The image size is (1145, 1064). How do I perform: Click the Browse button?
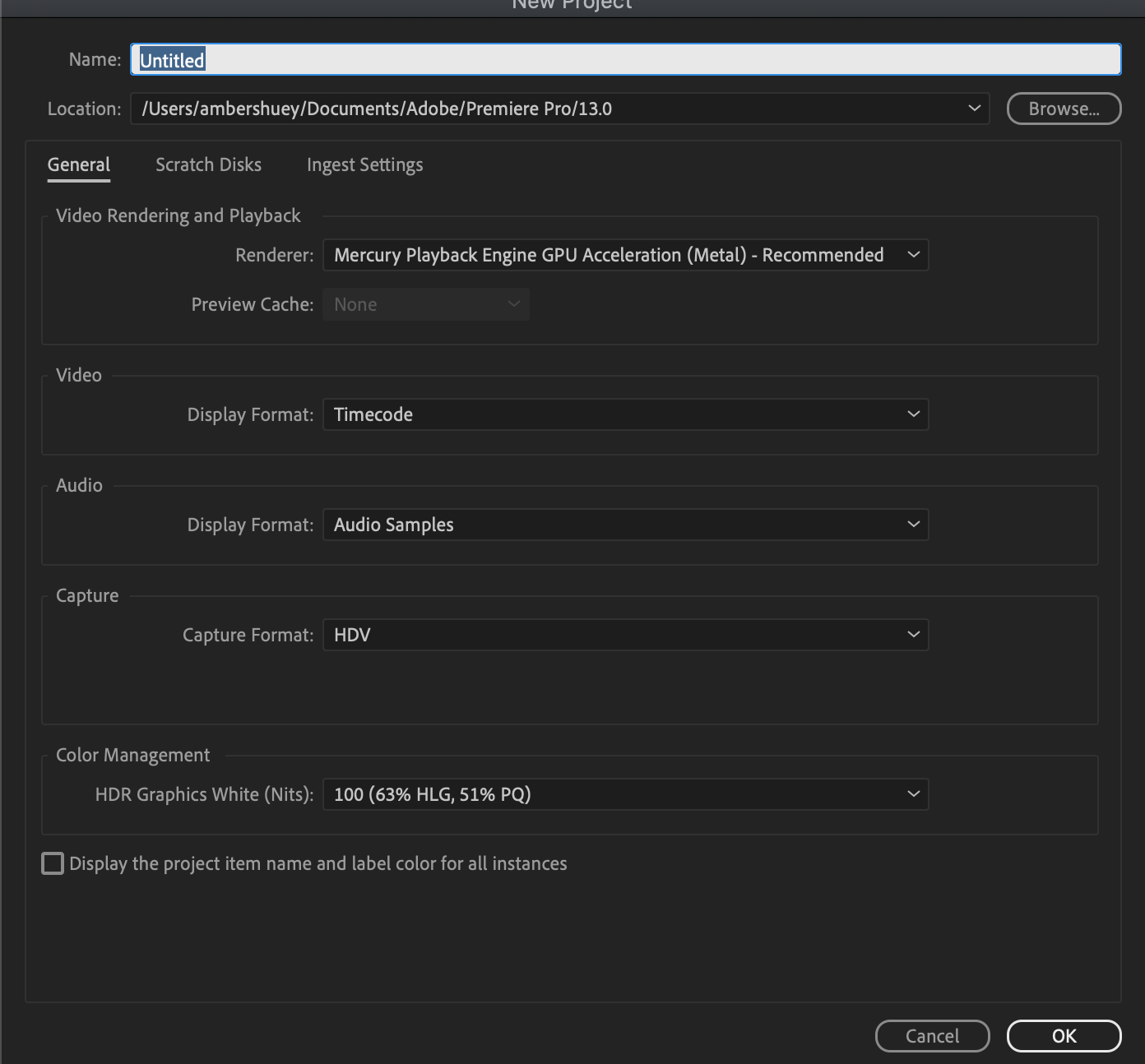tap(1064, 108)
